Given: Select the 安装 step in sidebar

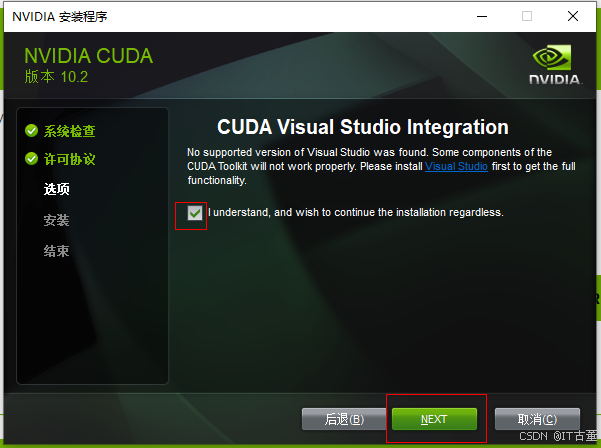Looking at the screenshot, I should (56, 220).
